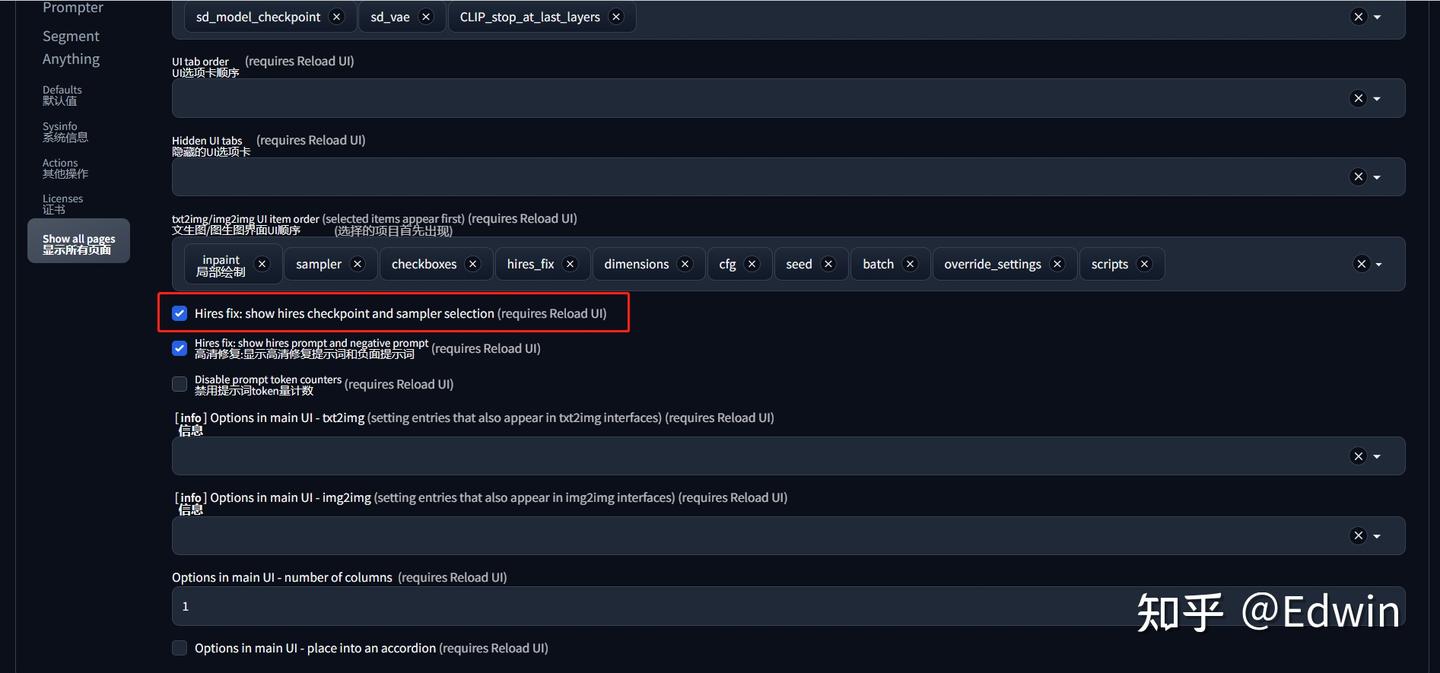1440x673 pixels.
Task: Remove the sampler item from UI order
Action: click(x=358, y=264)
